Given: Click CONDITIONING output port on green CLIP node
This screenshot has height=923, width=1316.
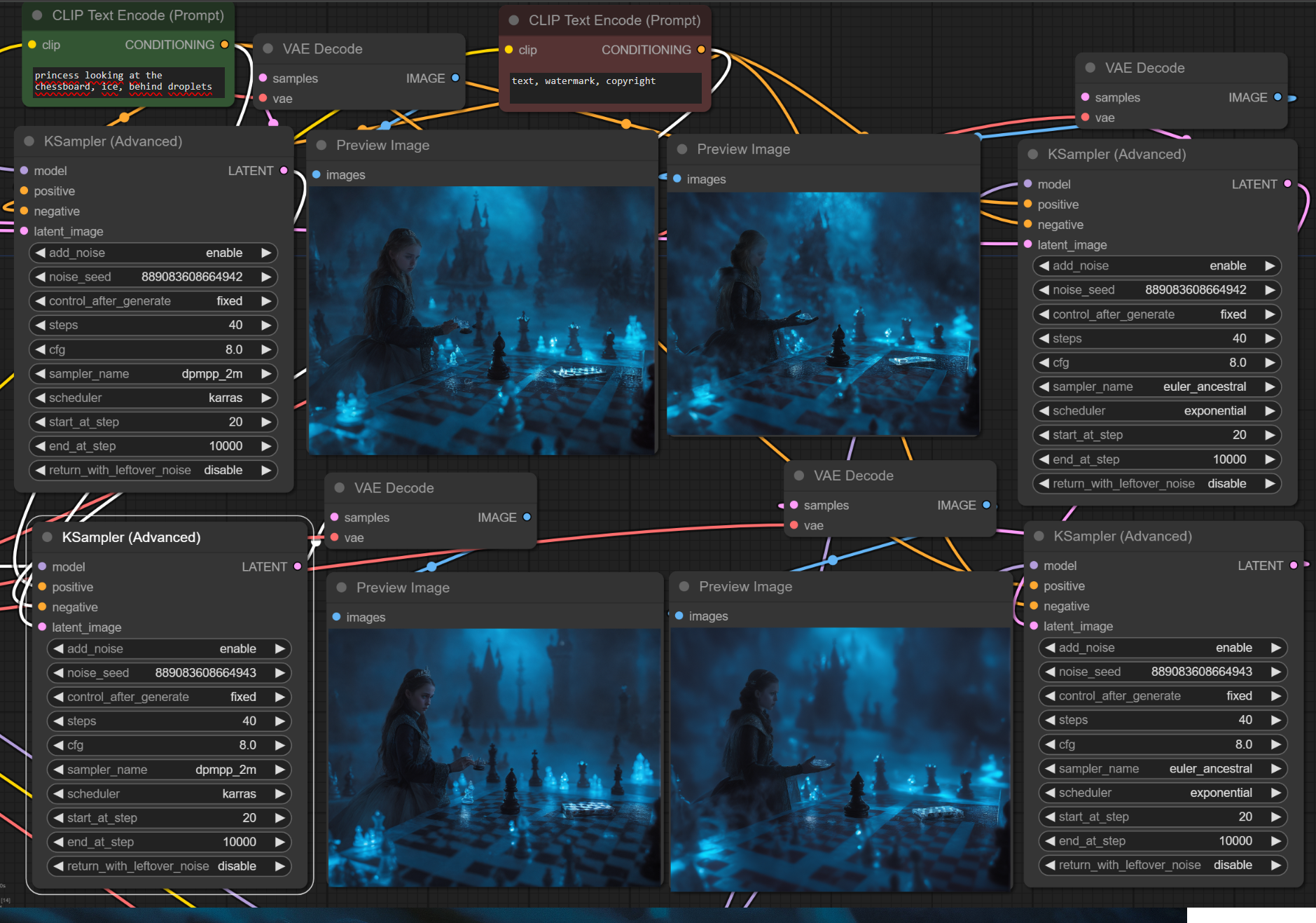Looking at the screenshot, I should [225, 45].
